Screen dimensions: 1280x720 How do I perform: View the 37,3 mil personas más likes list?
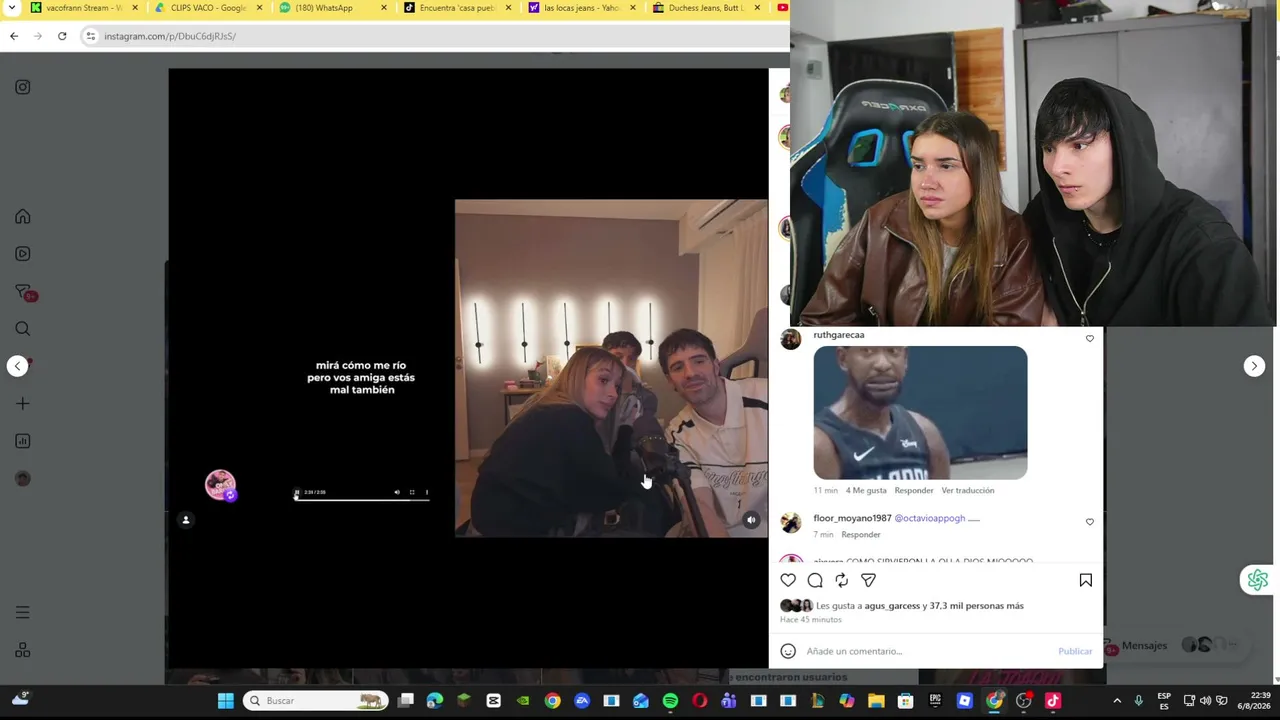pyautogui.click(x=977, y=606)
